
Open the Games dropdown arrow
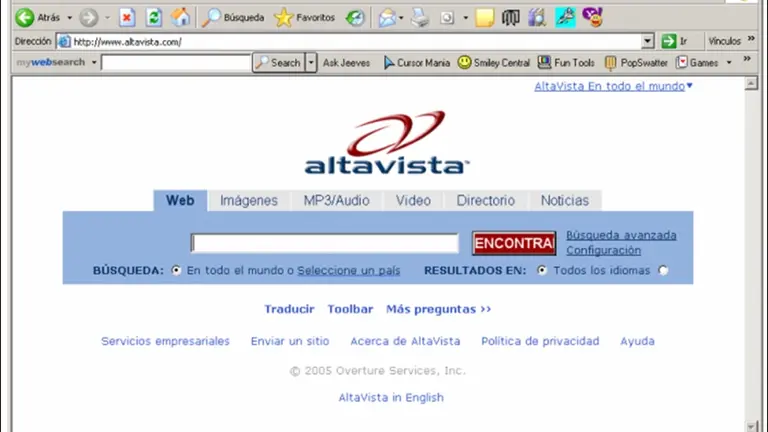click(x=729, y=63)
